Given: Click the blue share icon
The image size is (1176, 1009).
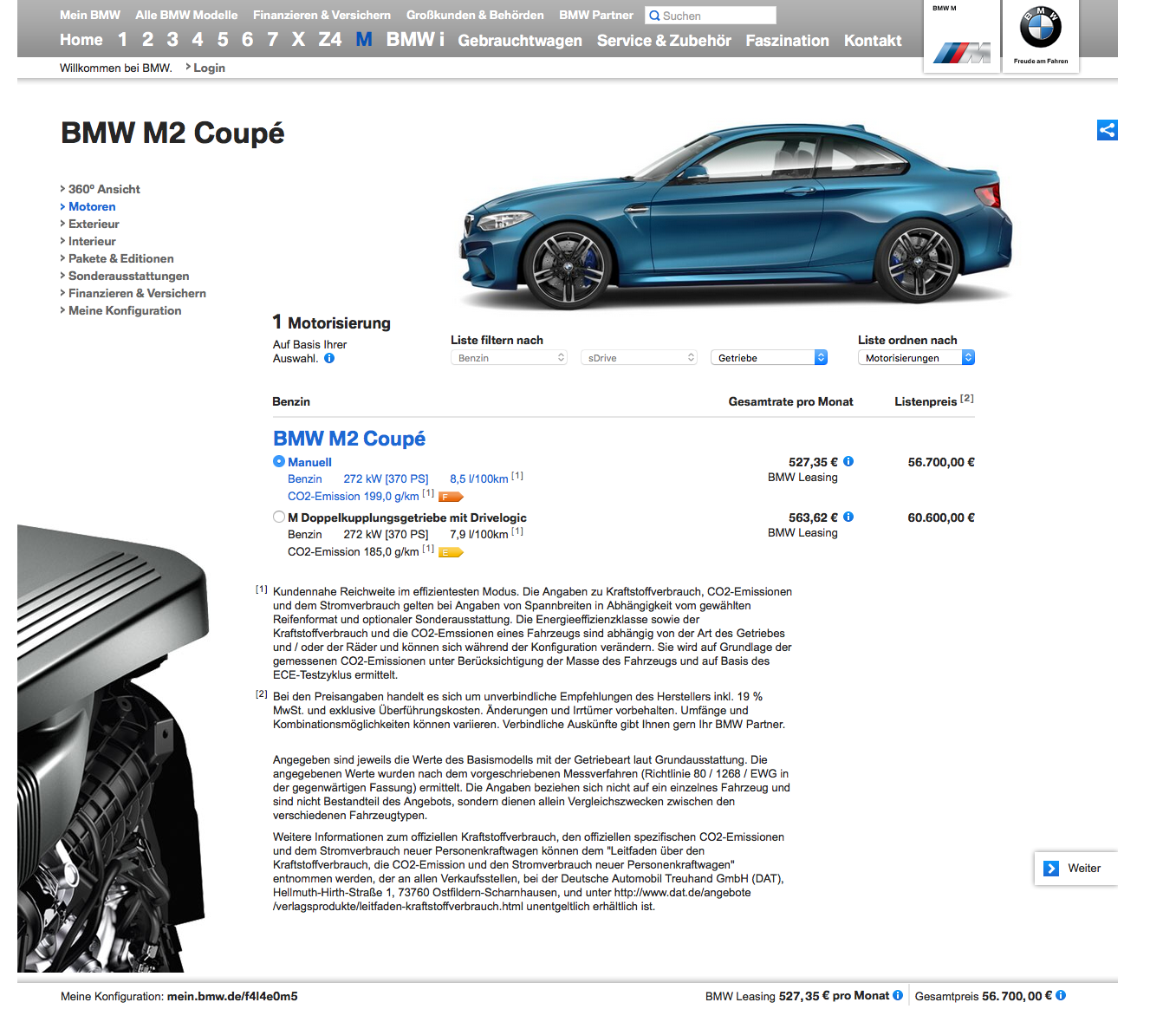Looking at the screenshot, I should (x=1107, y=130).
